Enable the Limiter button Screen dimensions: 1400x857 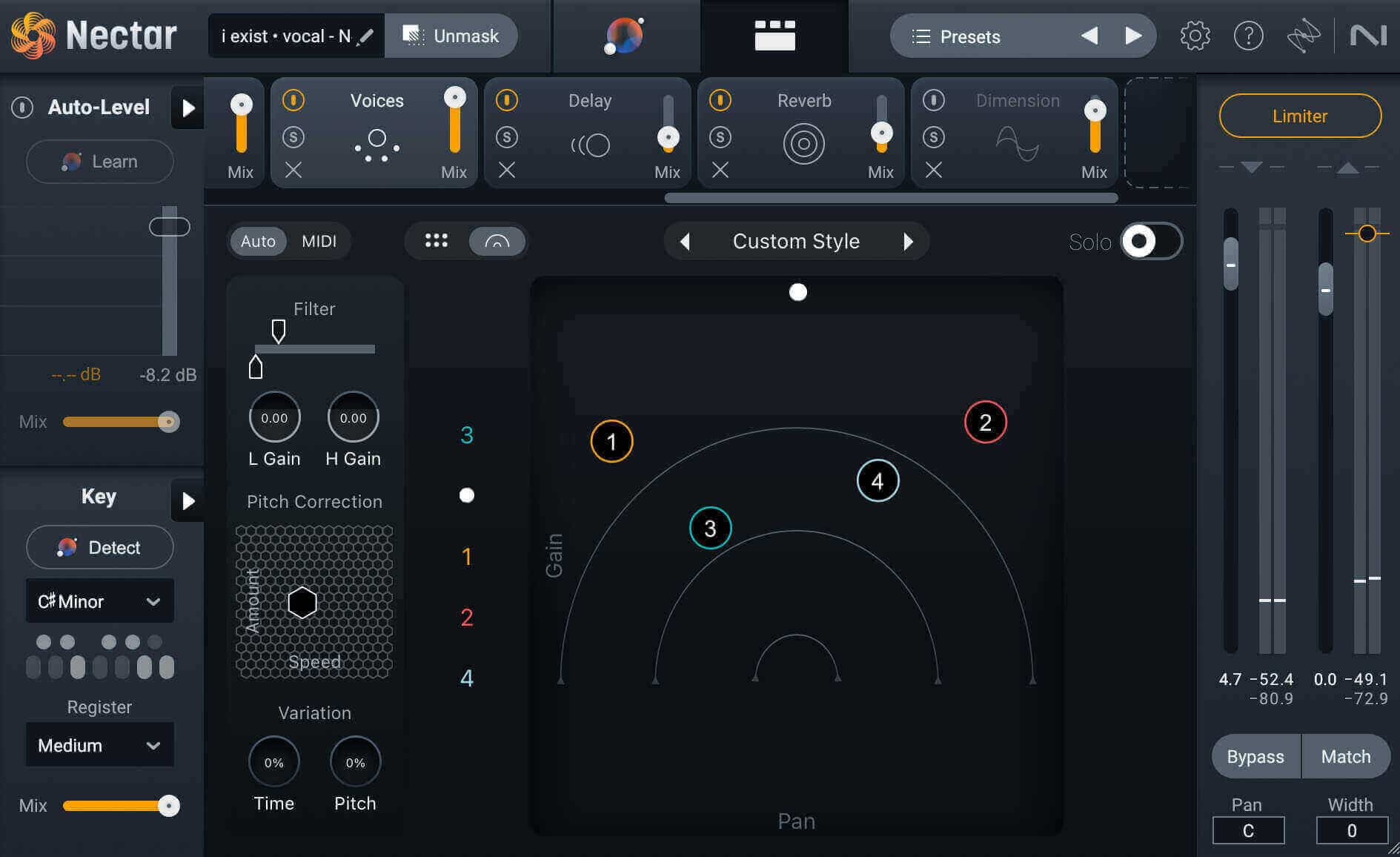click(x=1300, y=116)
